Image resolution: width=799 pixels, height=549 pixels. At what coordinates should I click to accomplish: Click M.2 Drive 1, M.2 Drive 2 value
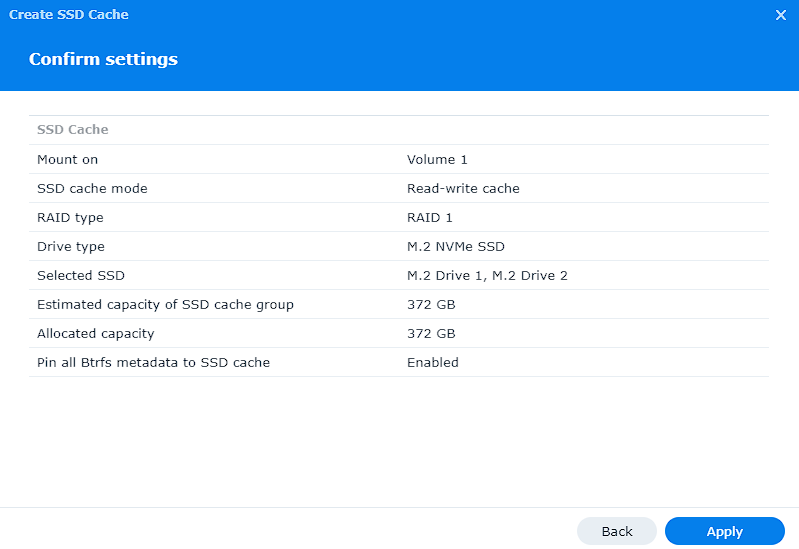click(x=487, y=276)
